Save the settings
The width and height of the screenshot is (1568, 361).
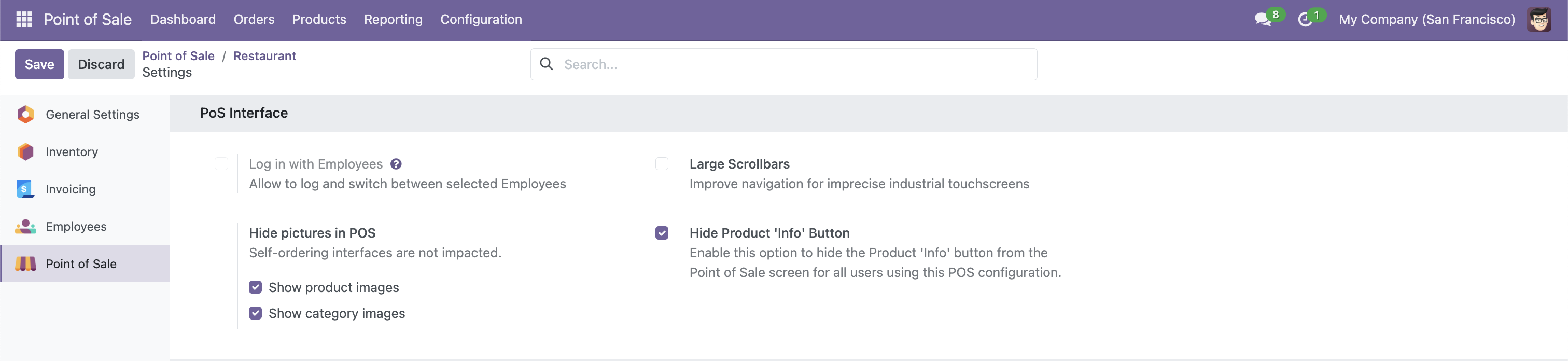pos(39,64)
